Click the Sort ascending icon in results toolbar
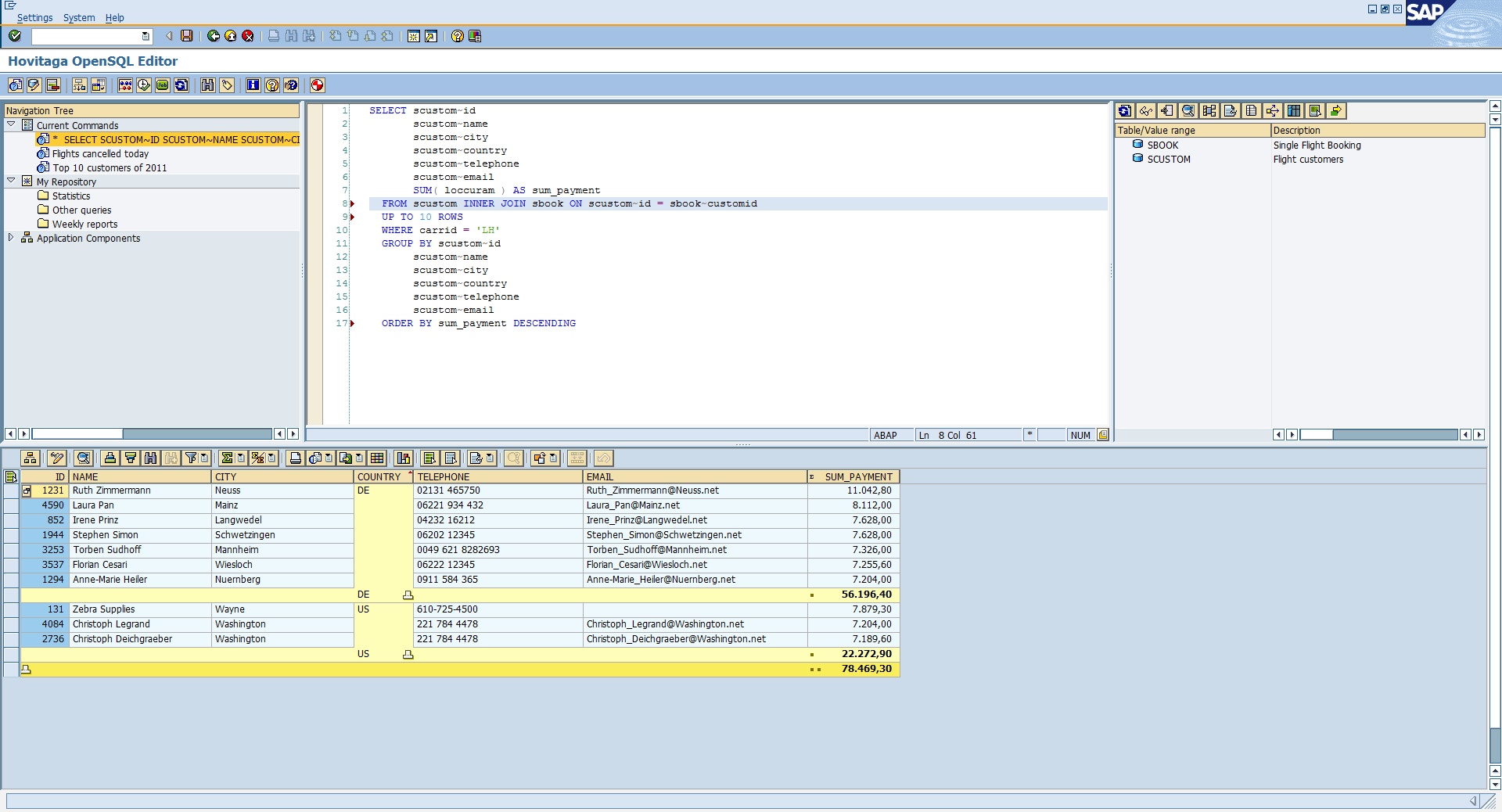 [110, 458]
